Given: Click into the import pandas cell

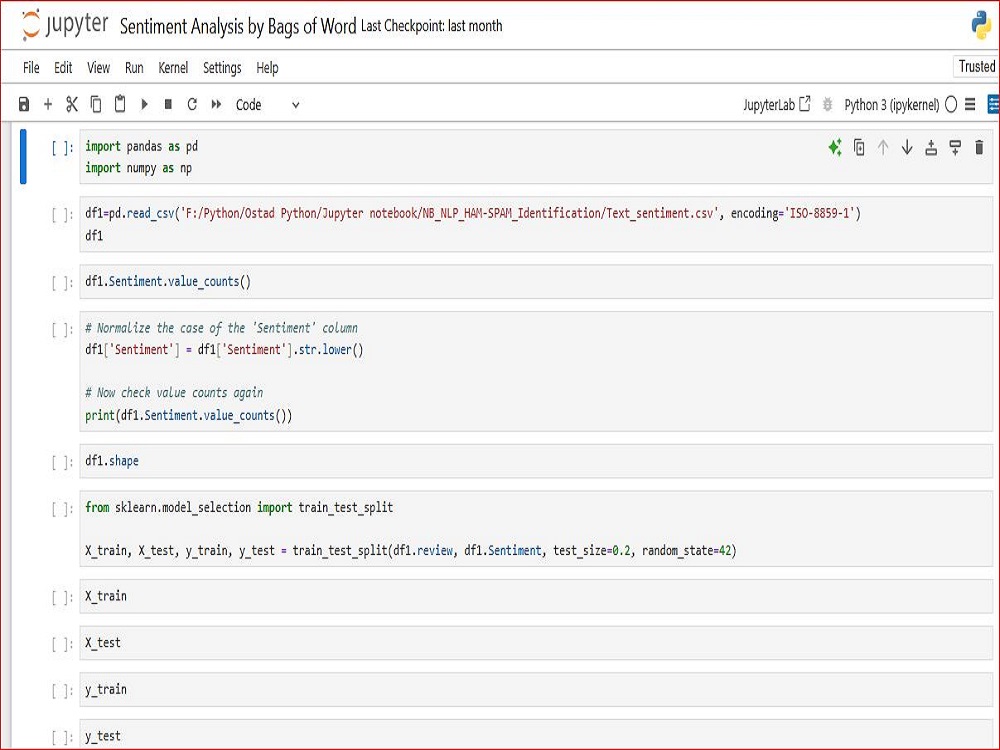Looking at the screenshot, I should (536, 157).
